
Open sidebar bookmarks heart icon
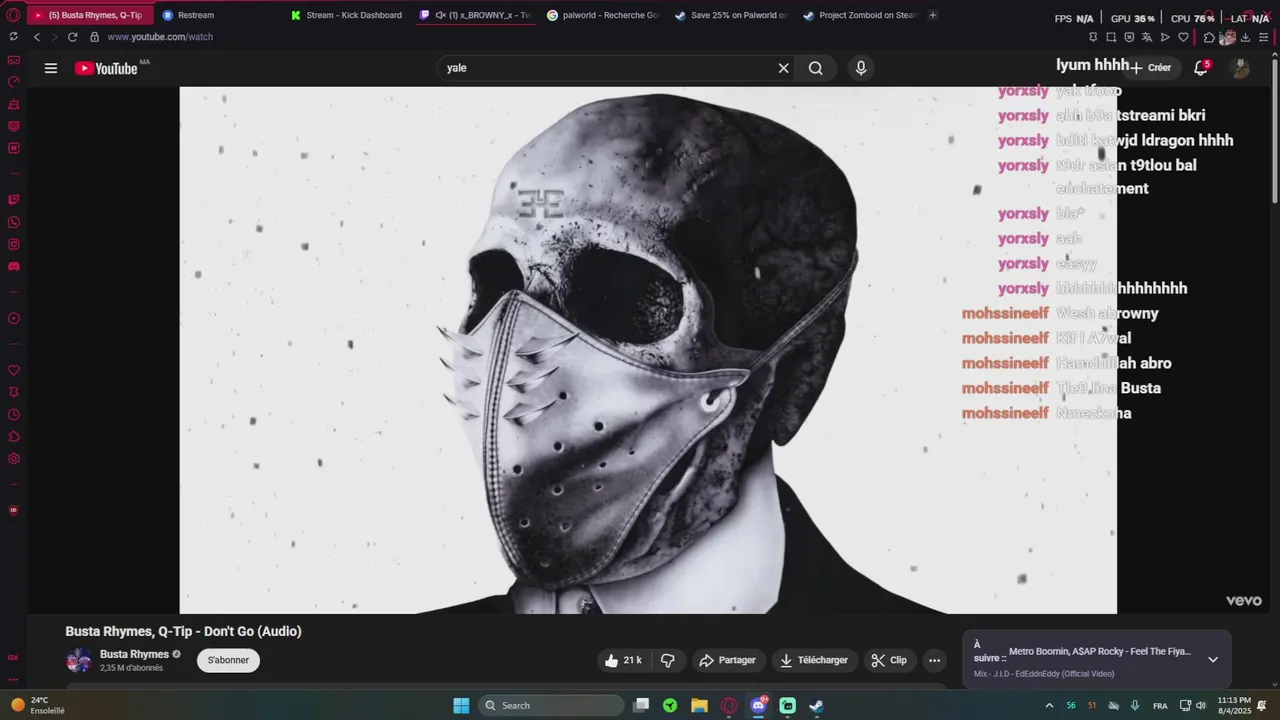coord(14,371)
